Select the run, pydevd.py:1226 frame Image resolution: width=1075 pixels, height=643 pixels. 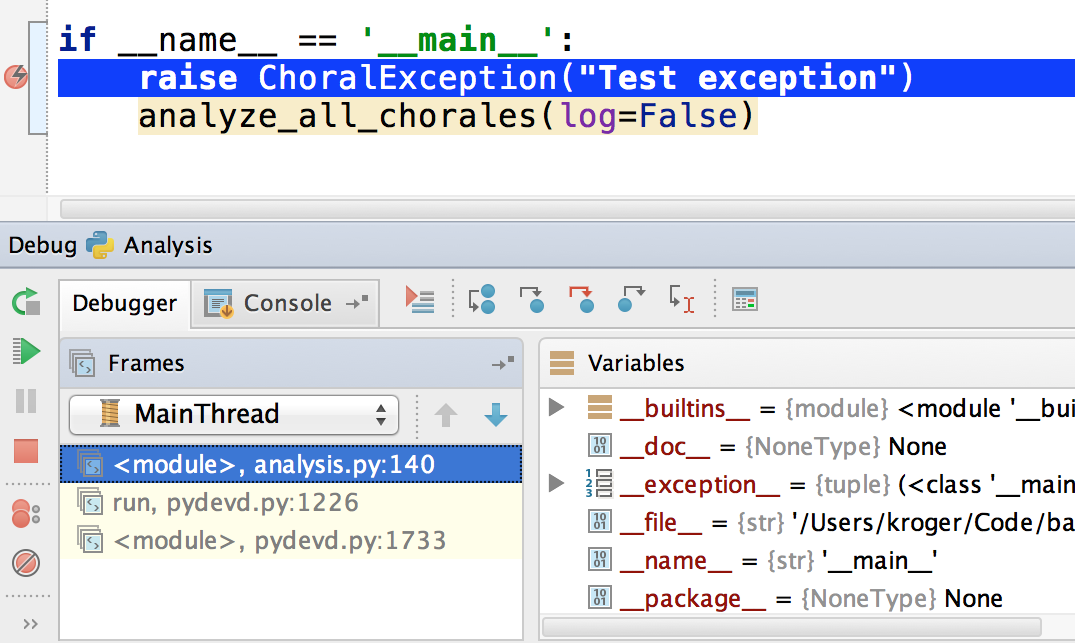point(235,503)
